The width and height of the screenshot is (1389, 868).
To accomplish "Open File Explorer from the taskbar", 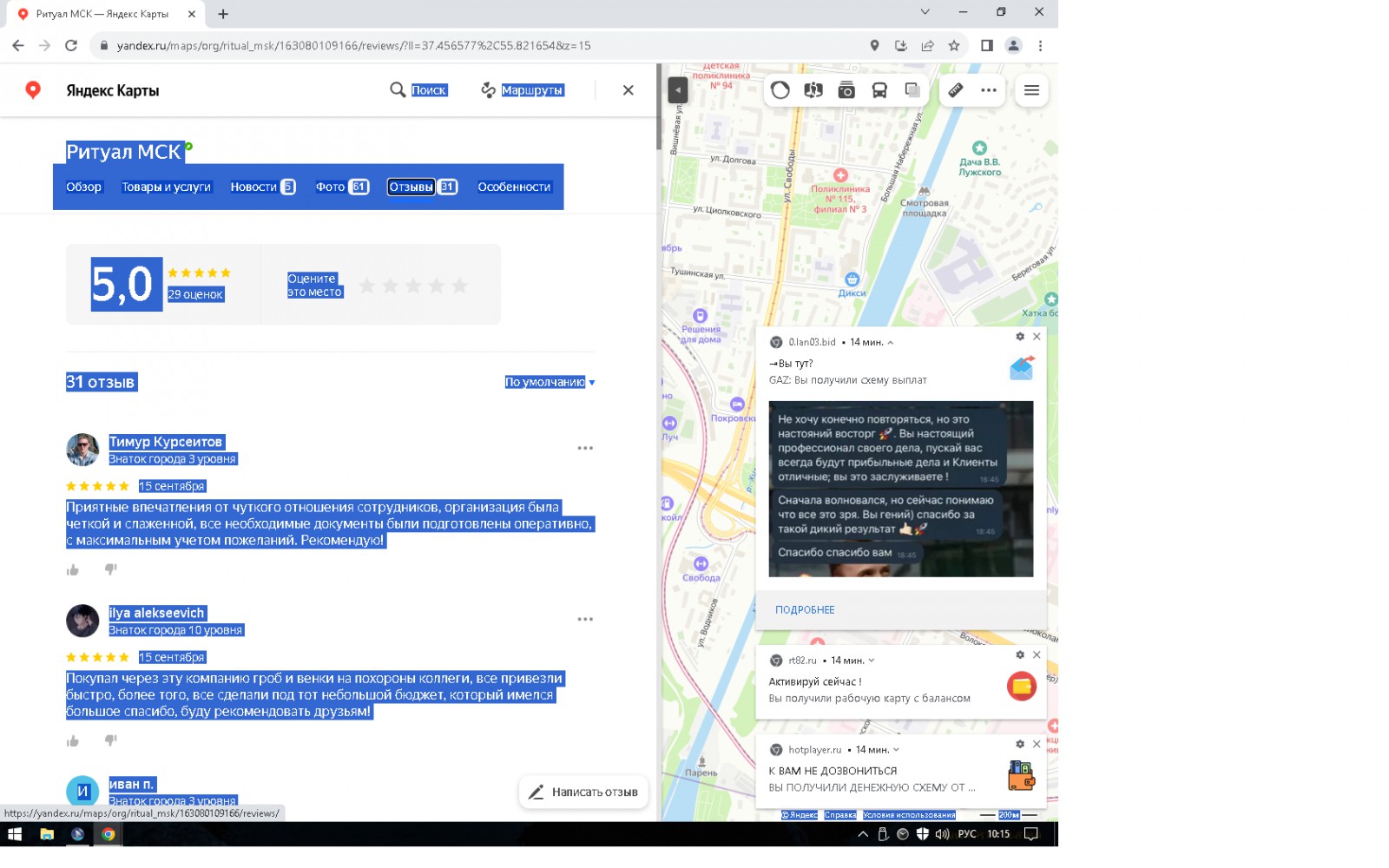I will 47,834.
